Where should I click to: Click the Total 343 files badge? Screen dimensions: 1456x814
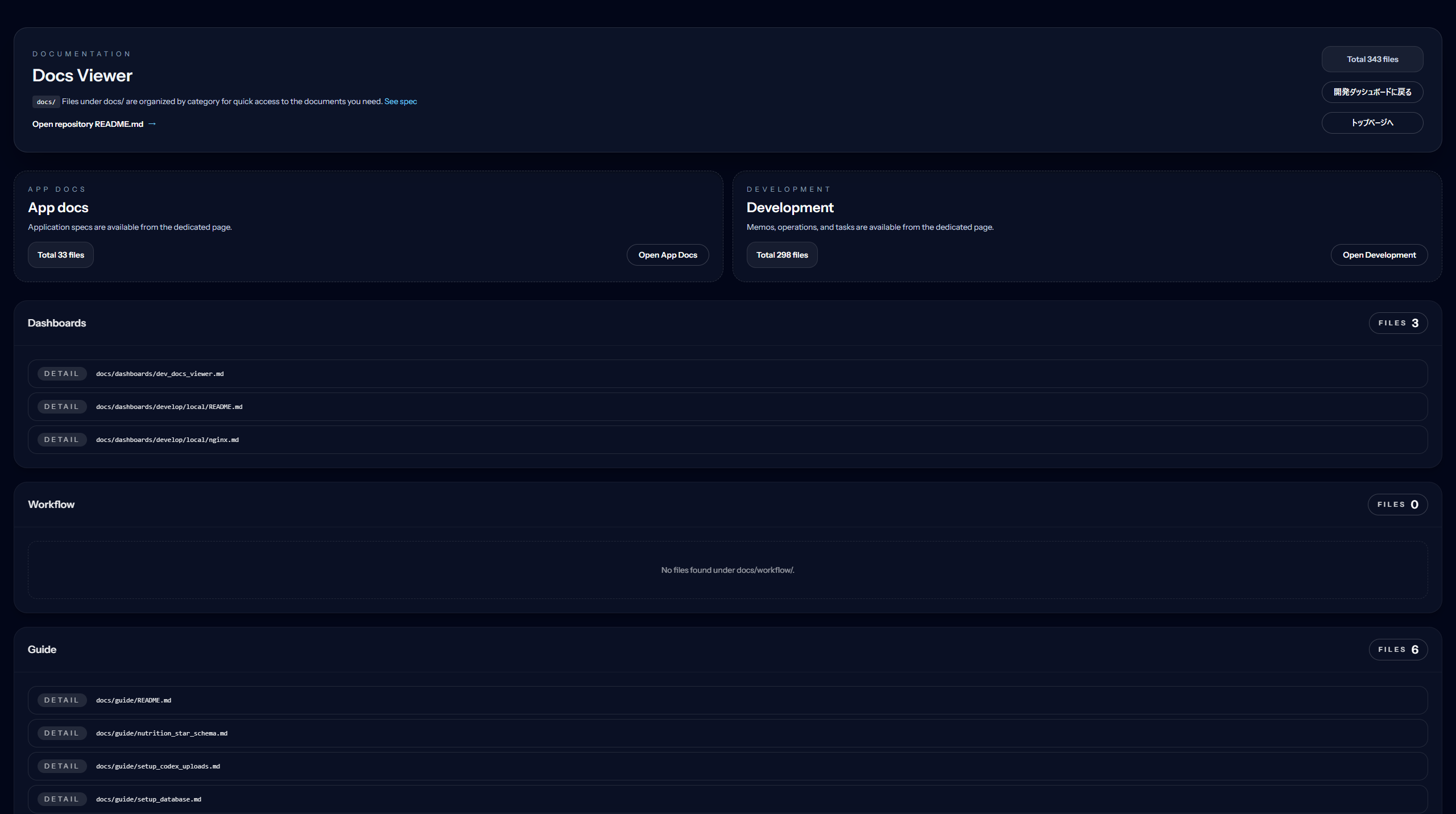pyautogui.click(x=1372, y=59)
